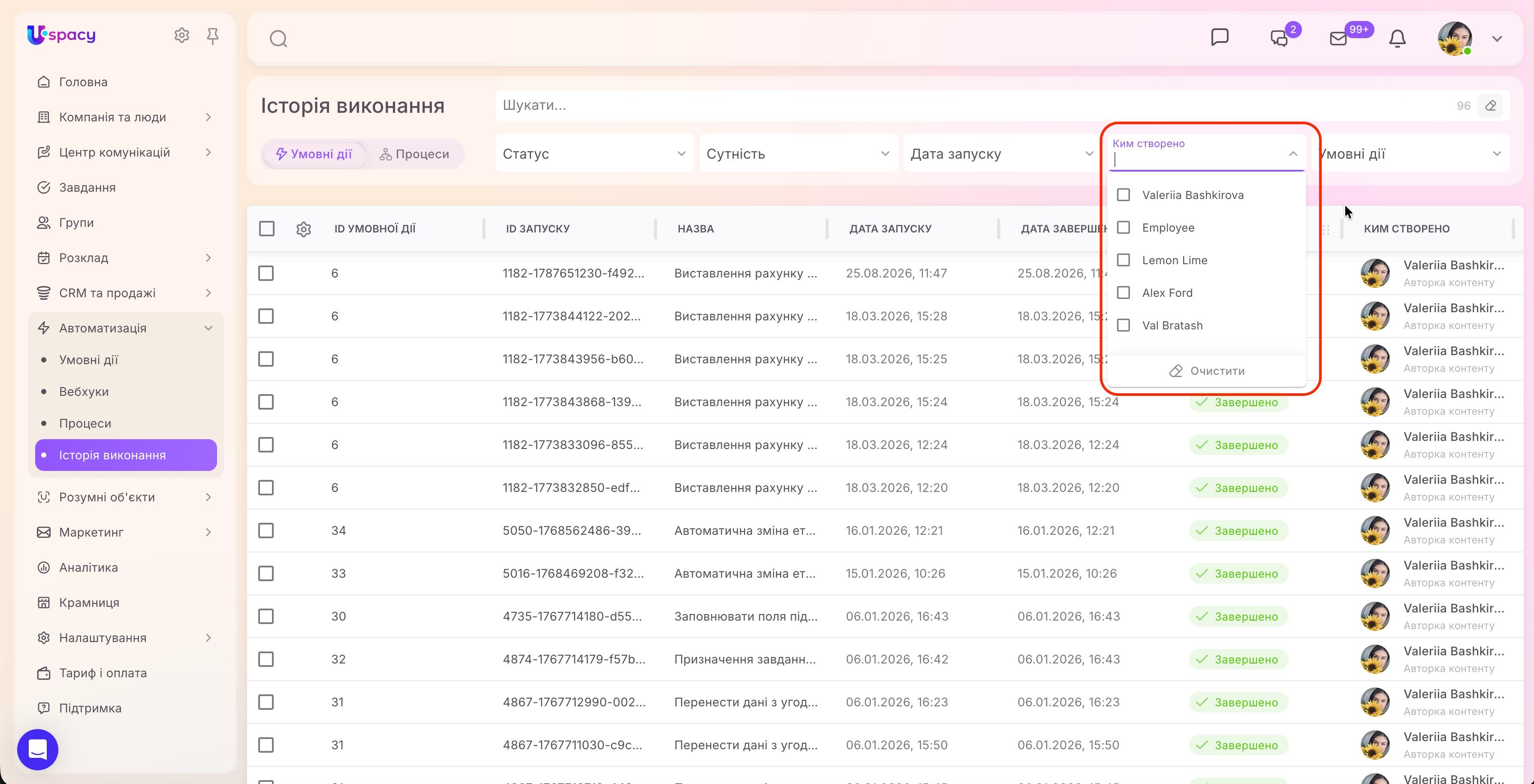The width and height of the screenshot is (1534, 784).
Task: Click the global search magnifier icon
Action: 278,39
